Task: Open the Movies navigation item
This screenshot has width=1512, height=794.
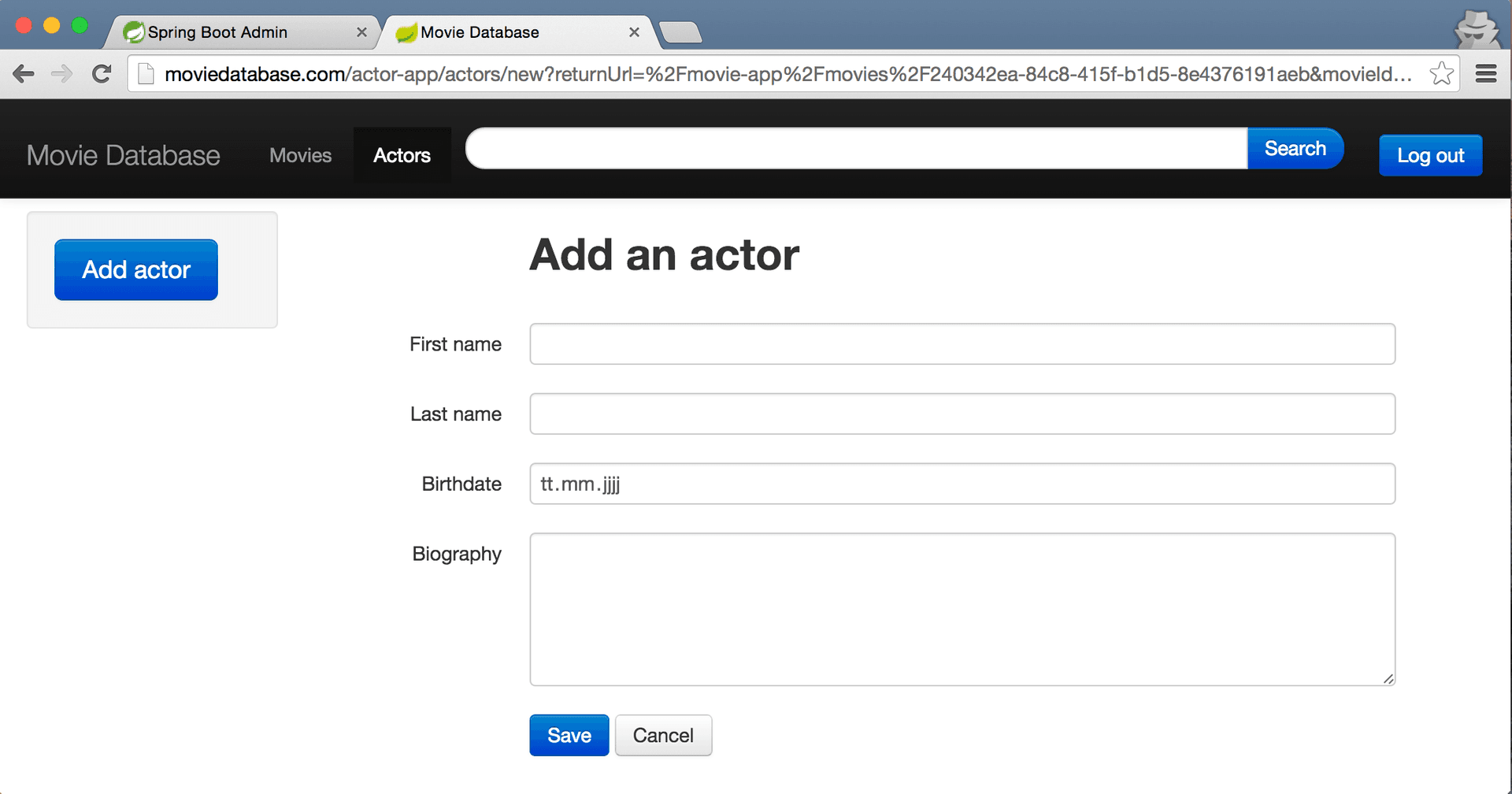Action: pos(300,155)
